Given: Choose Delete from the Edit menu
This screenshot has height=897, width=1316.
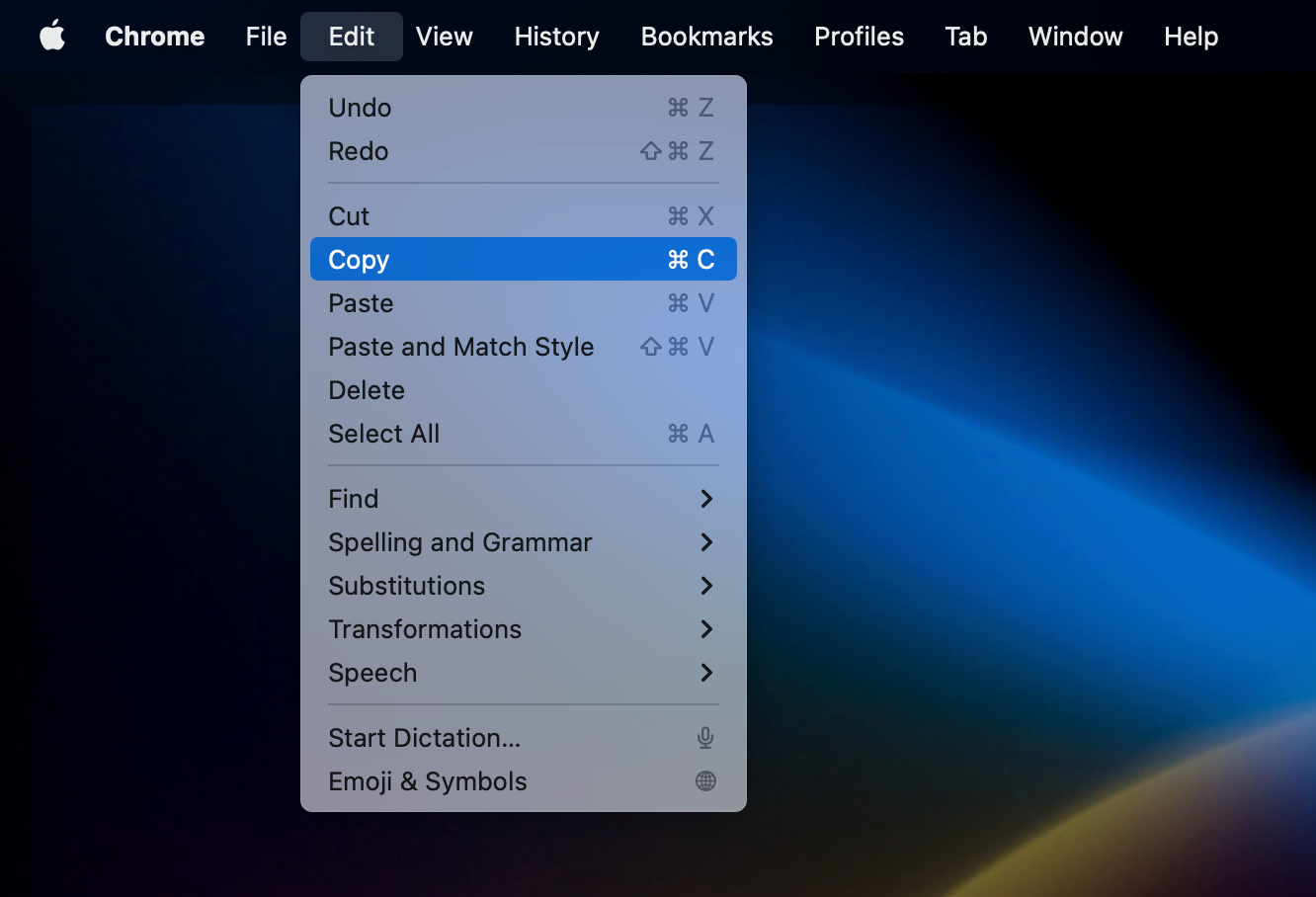Looking at the screenshot, I should 524,390.
